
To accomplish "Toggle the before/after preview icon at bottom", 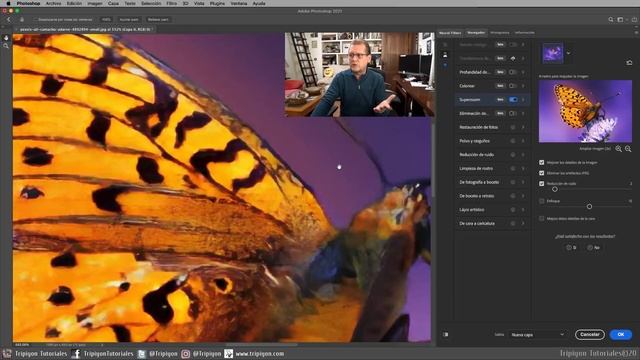I will click(x=445, y=334).
